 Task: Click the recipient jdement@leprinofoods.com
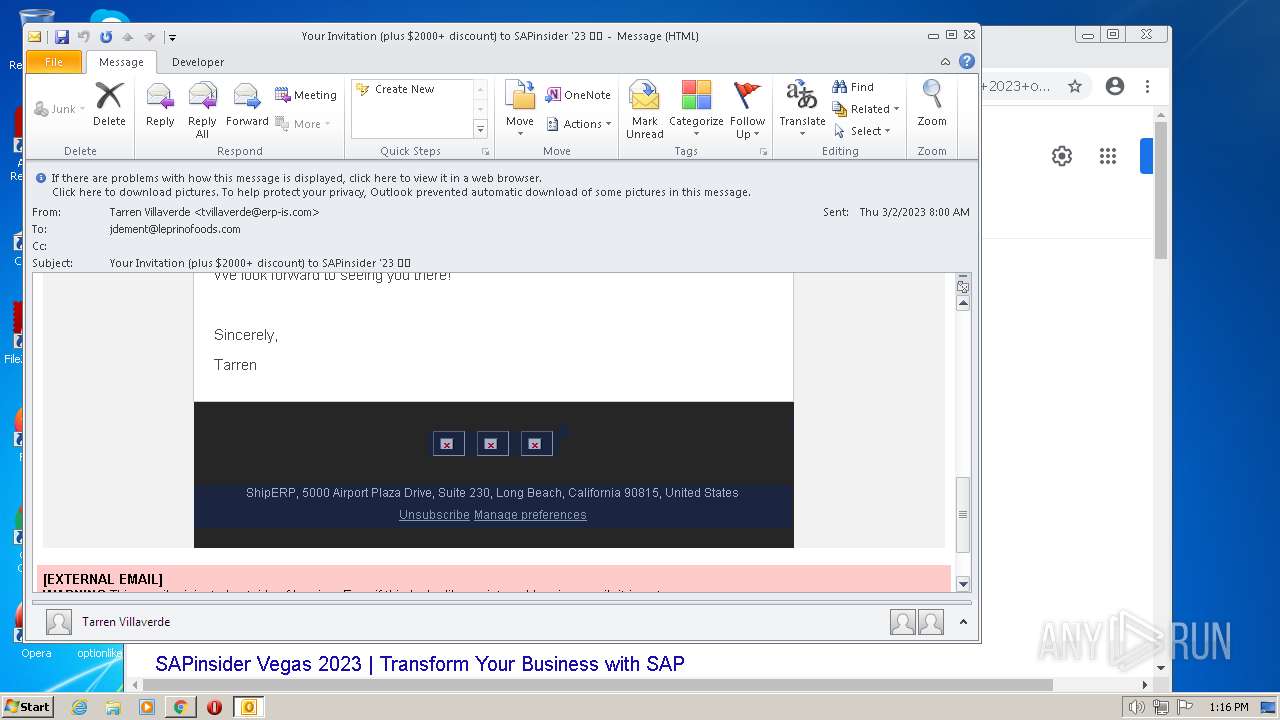coord(175,229)
